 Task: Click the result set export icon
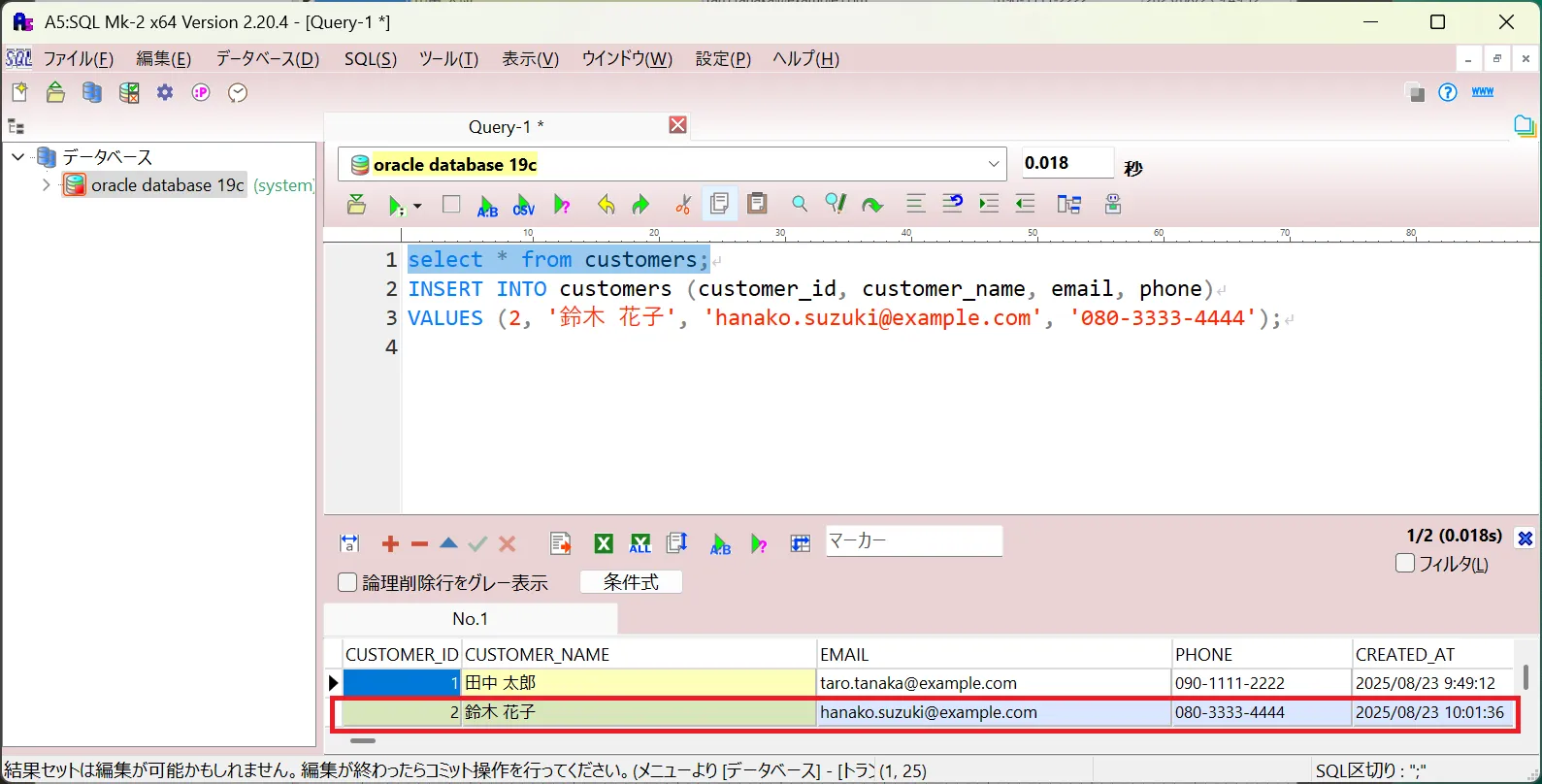[x=560, y=543]
